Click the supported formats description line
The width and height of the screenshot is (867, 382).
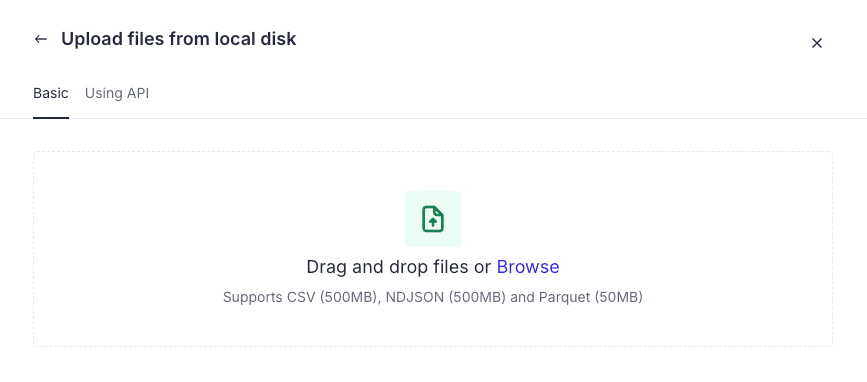point(433,297)
